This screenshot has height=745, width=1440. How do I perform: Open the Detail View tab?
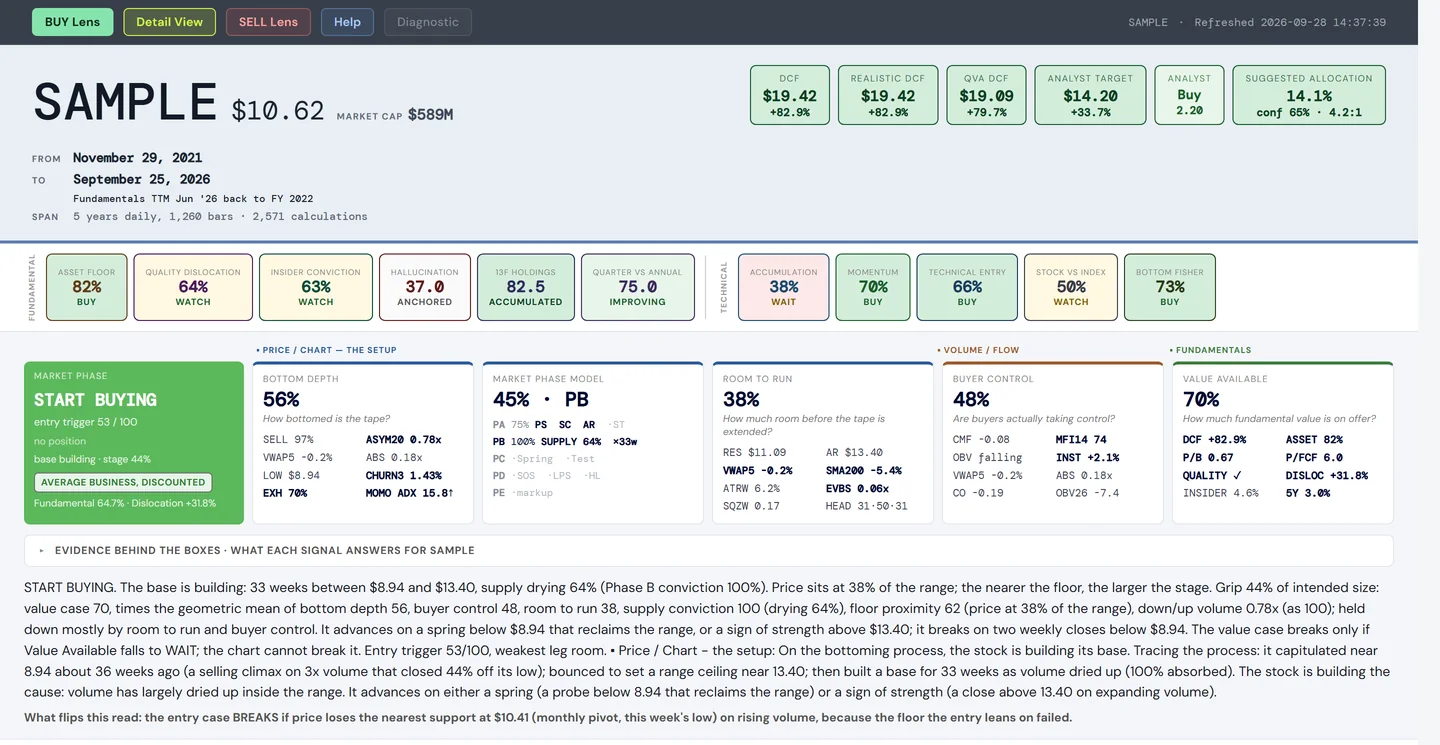(169, 22)
